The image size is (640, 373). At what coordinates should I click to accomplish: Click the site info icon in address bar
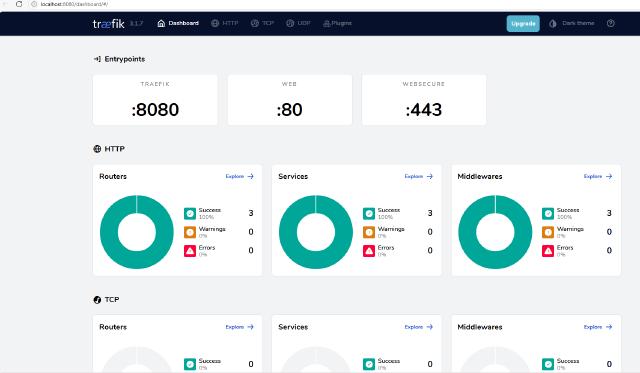[34, 4]
